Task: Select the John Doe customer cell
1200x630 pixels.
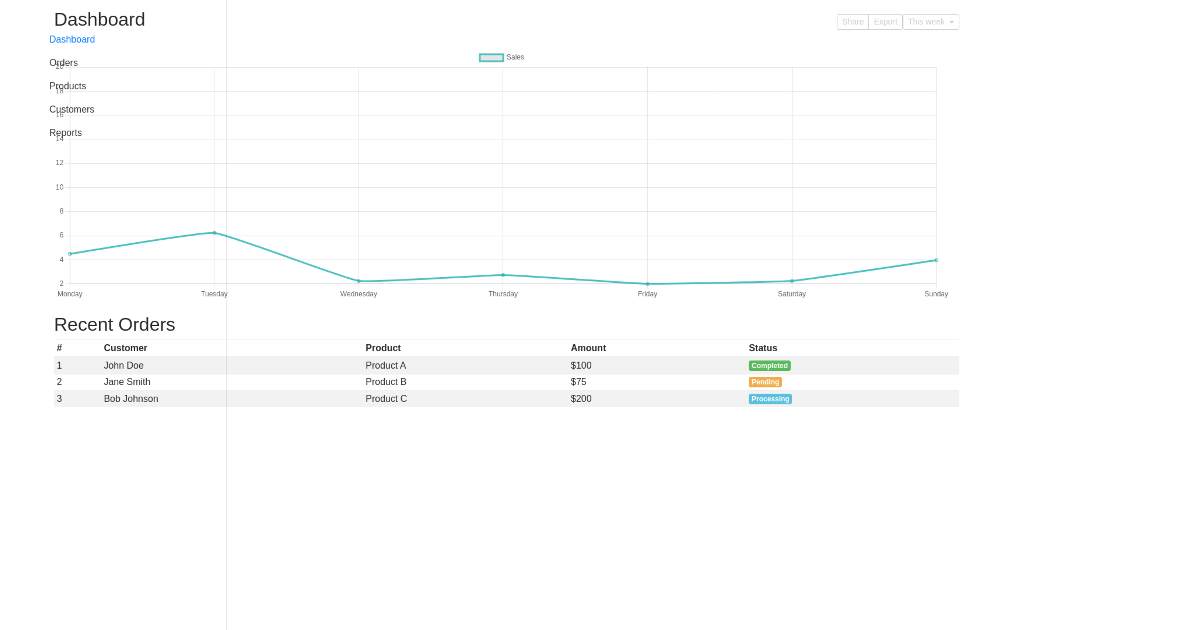Action: pyautogui.click(x=124, y=366)
